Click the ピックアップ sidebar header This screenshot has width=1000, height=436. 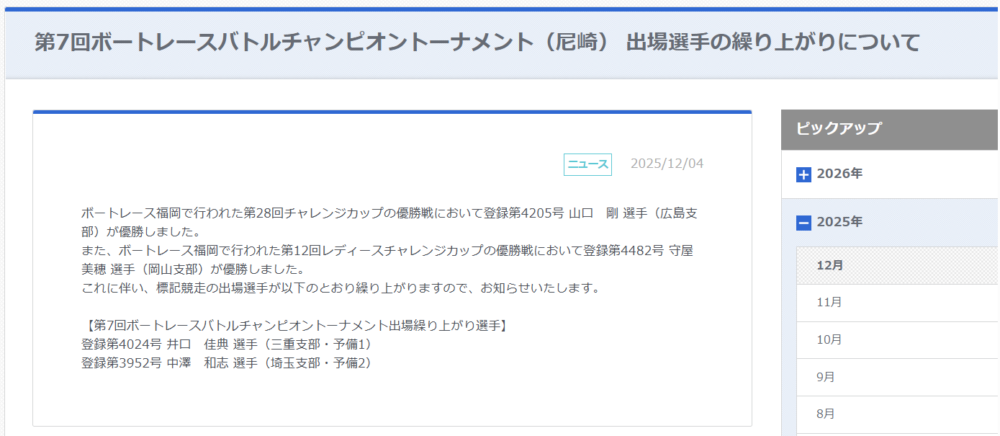[839, 128]
